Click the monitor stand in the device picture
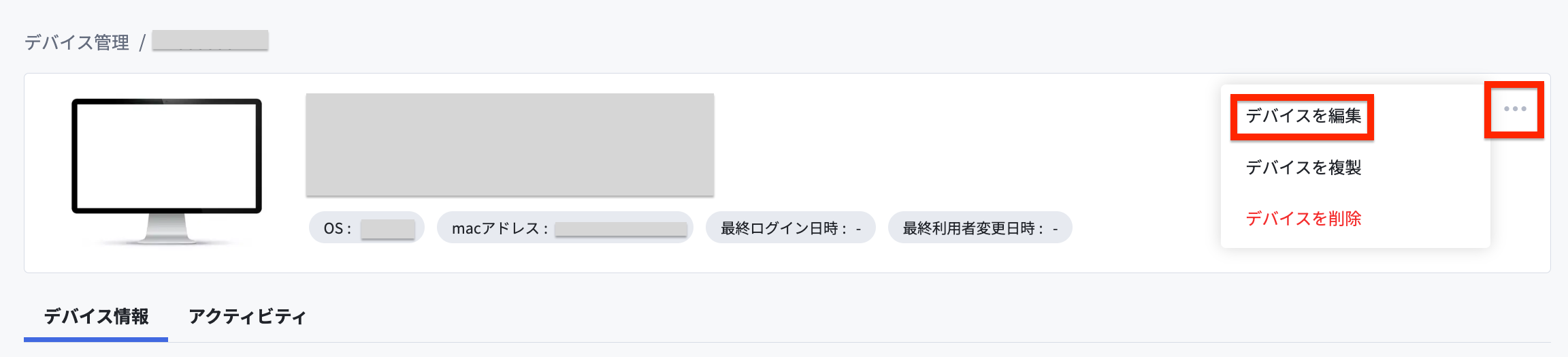Image resolution: width=1568 pixels, height=357 pixels. [167, 229]
